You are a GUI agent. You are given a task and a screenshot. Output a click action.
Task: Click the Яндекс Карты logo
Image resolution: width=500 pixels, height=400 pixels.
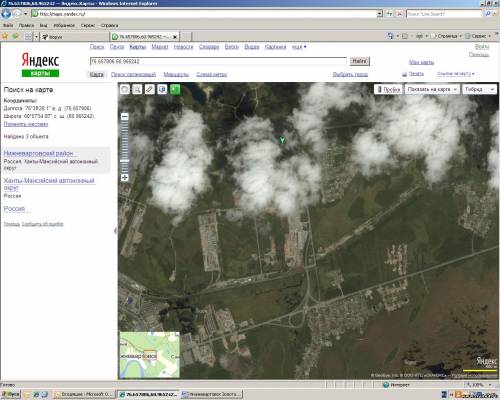tap(40, 65)
